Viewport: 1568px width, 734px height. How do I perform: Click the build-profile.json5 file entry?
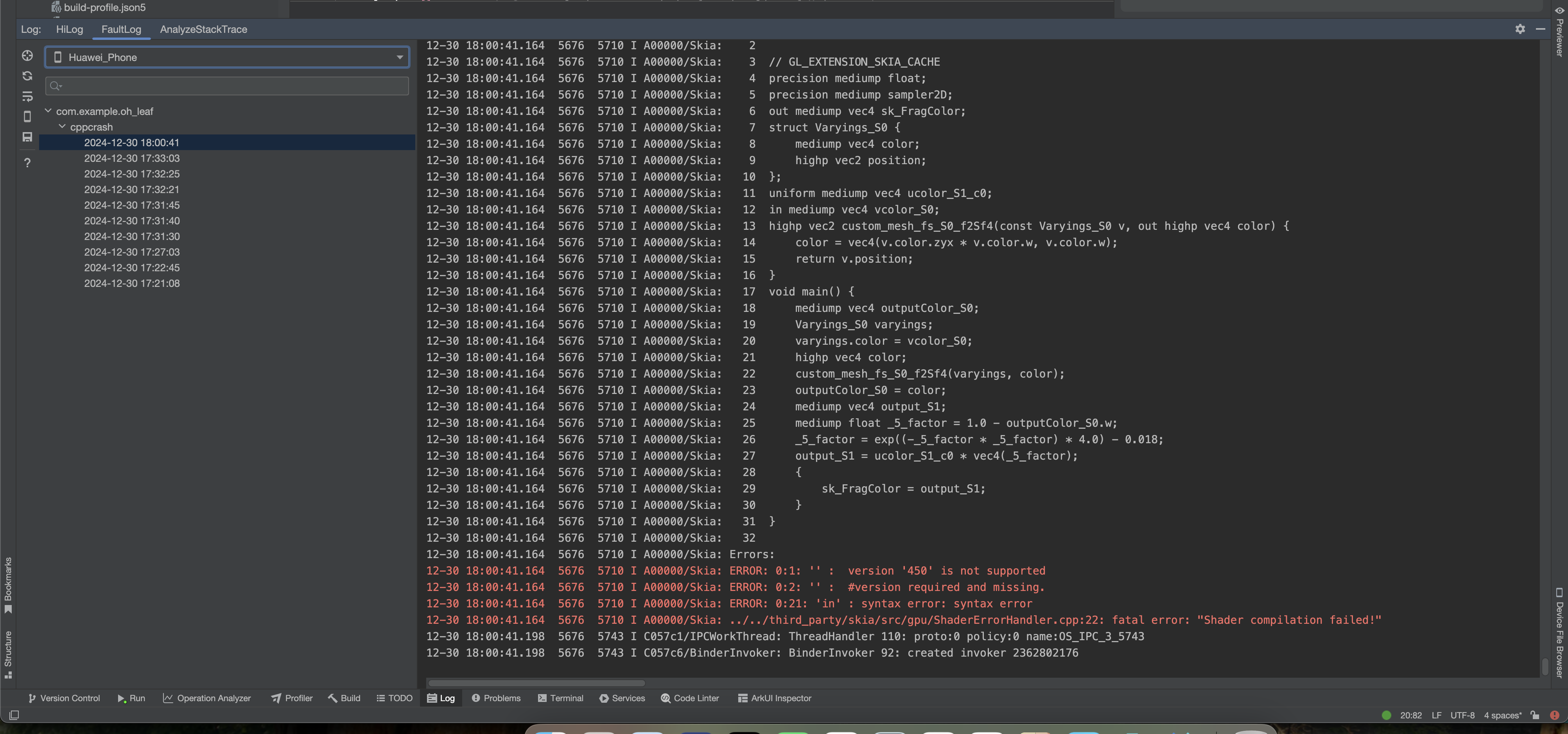pos(99,7)
